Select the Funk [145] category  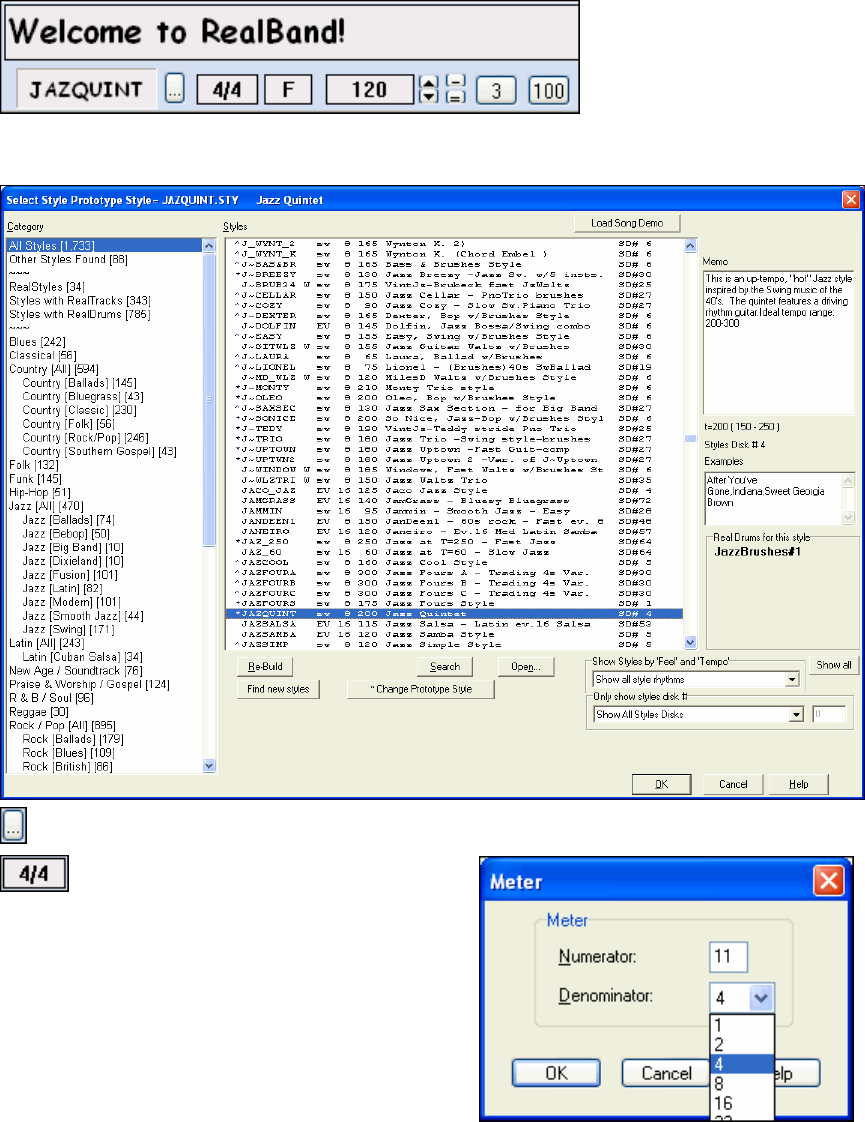pyautogui.click(x=35, y=479)
